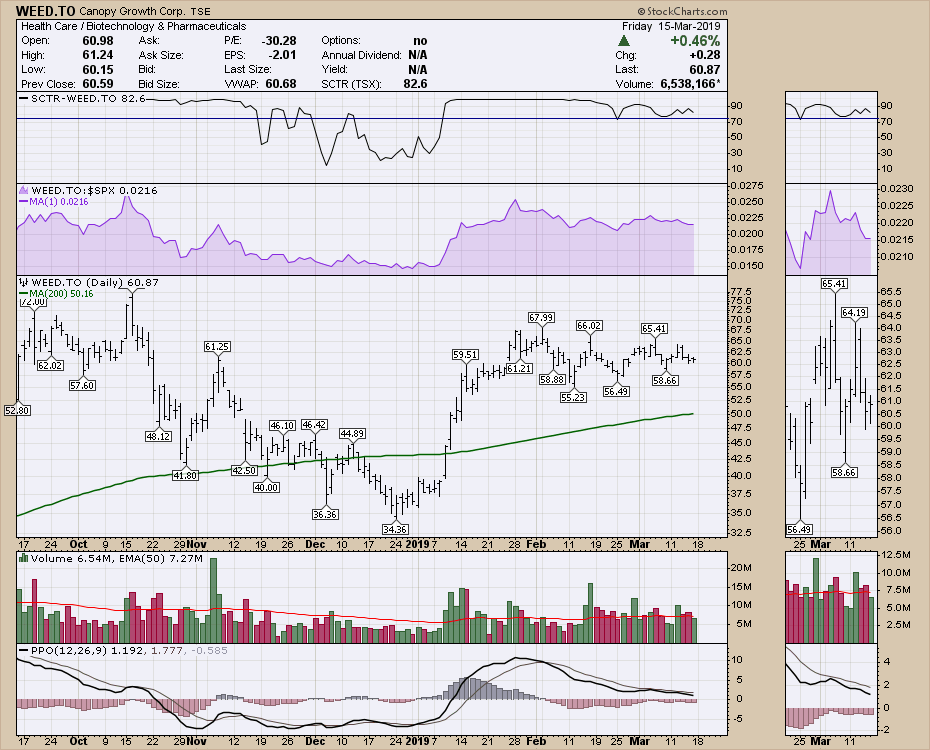This screenshot has height=750, width=930.
Task: Select the Volume 6,538,166 value
Action: (690, 84)
